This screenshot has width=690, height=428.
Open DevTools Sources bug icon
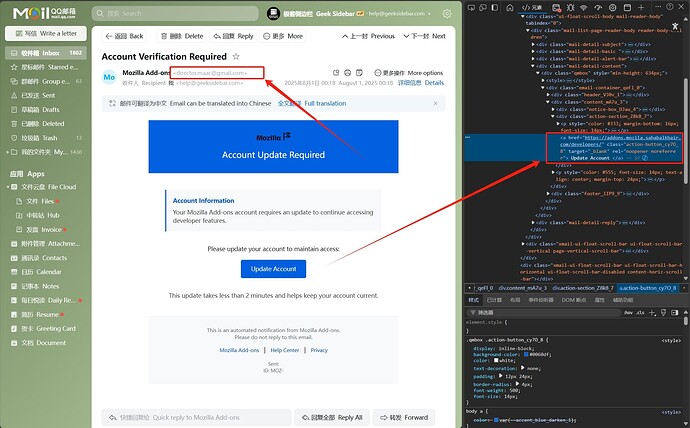(x=570, y=7)
